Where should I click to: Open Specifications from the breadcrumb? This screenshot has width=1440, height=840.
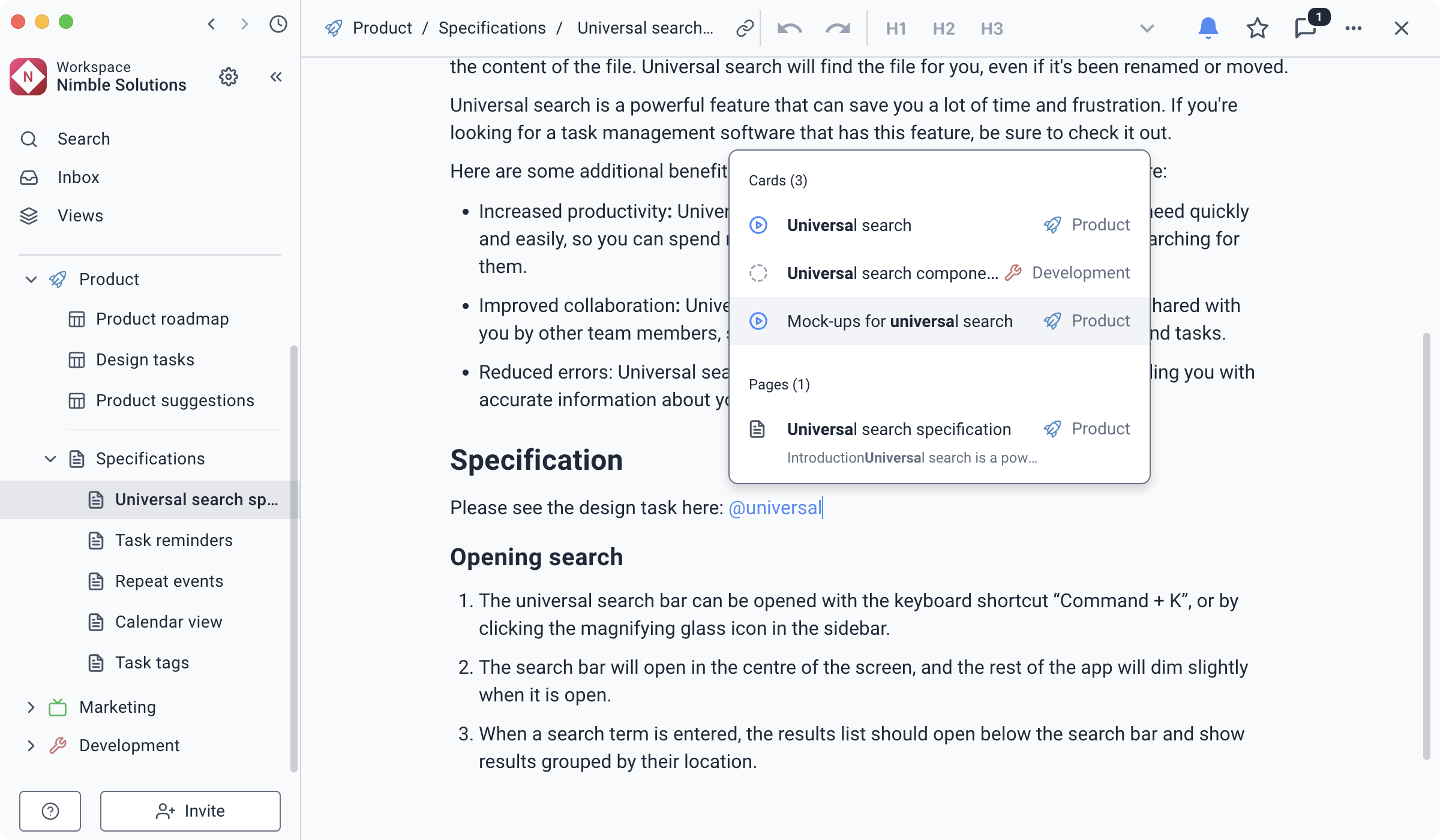coord(491,28)
